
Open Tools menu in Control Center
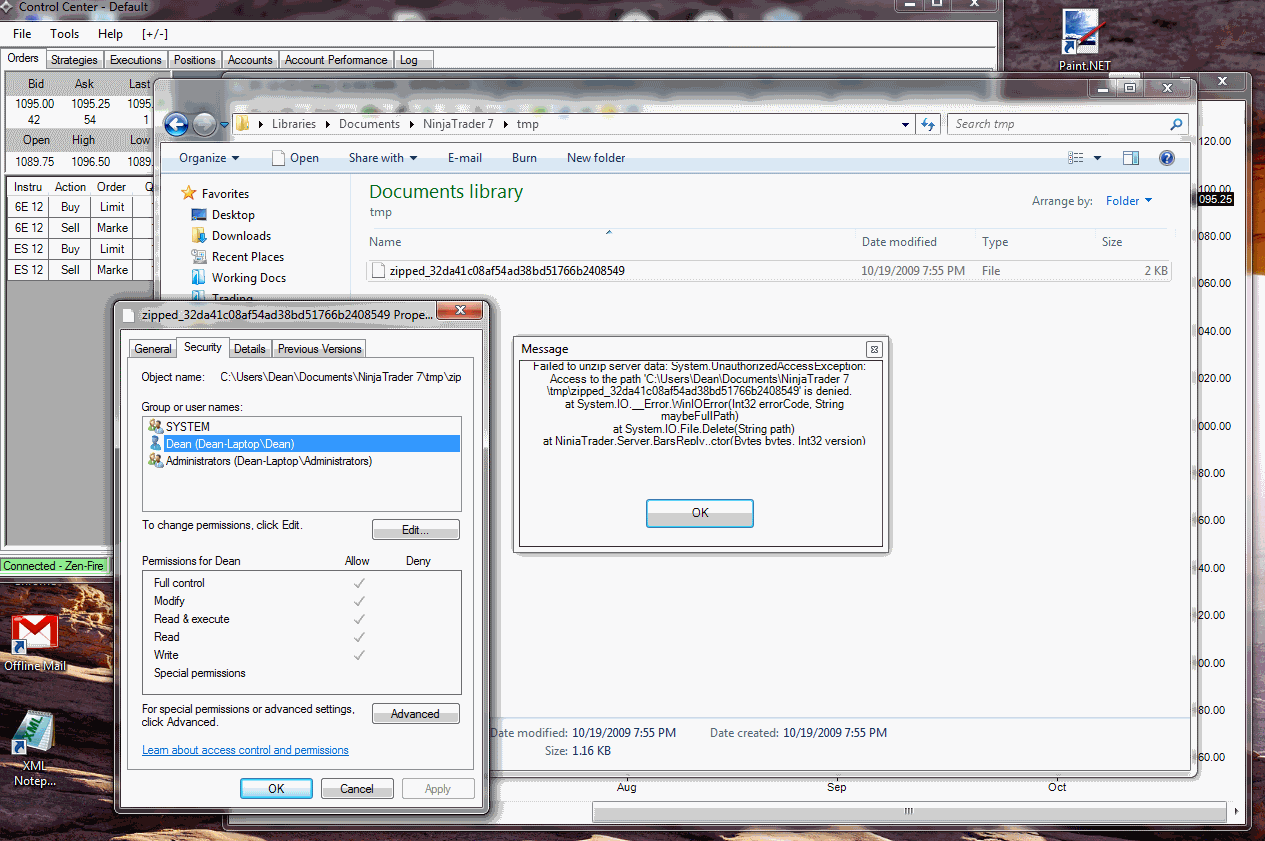point(65,34)
